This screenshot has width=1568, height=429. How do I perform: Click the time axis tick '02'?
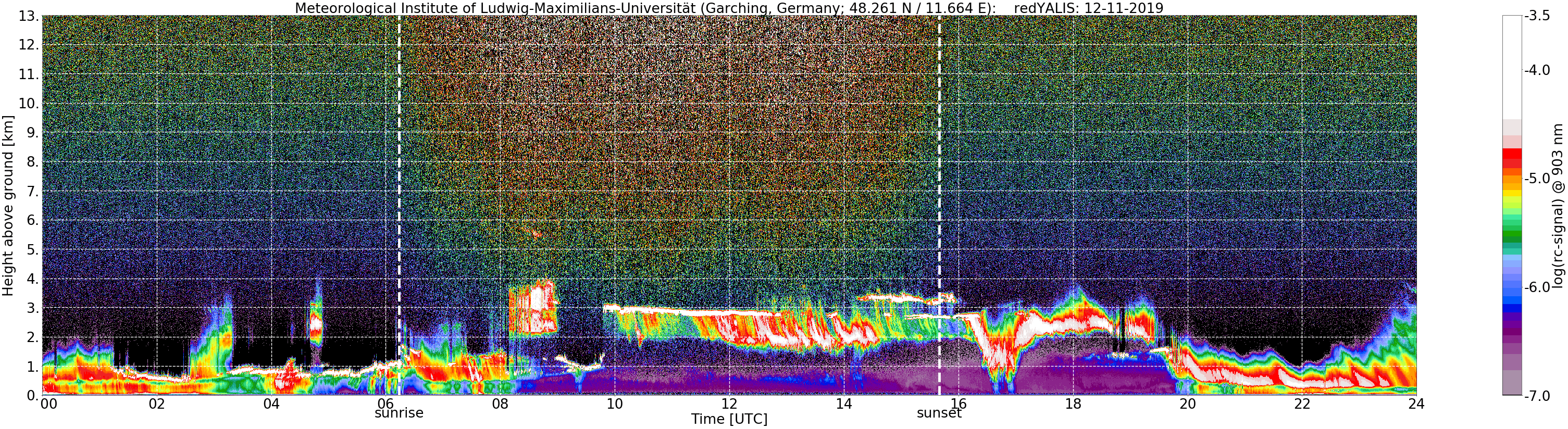coord(157,404)
